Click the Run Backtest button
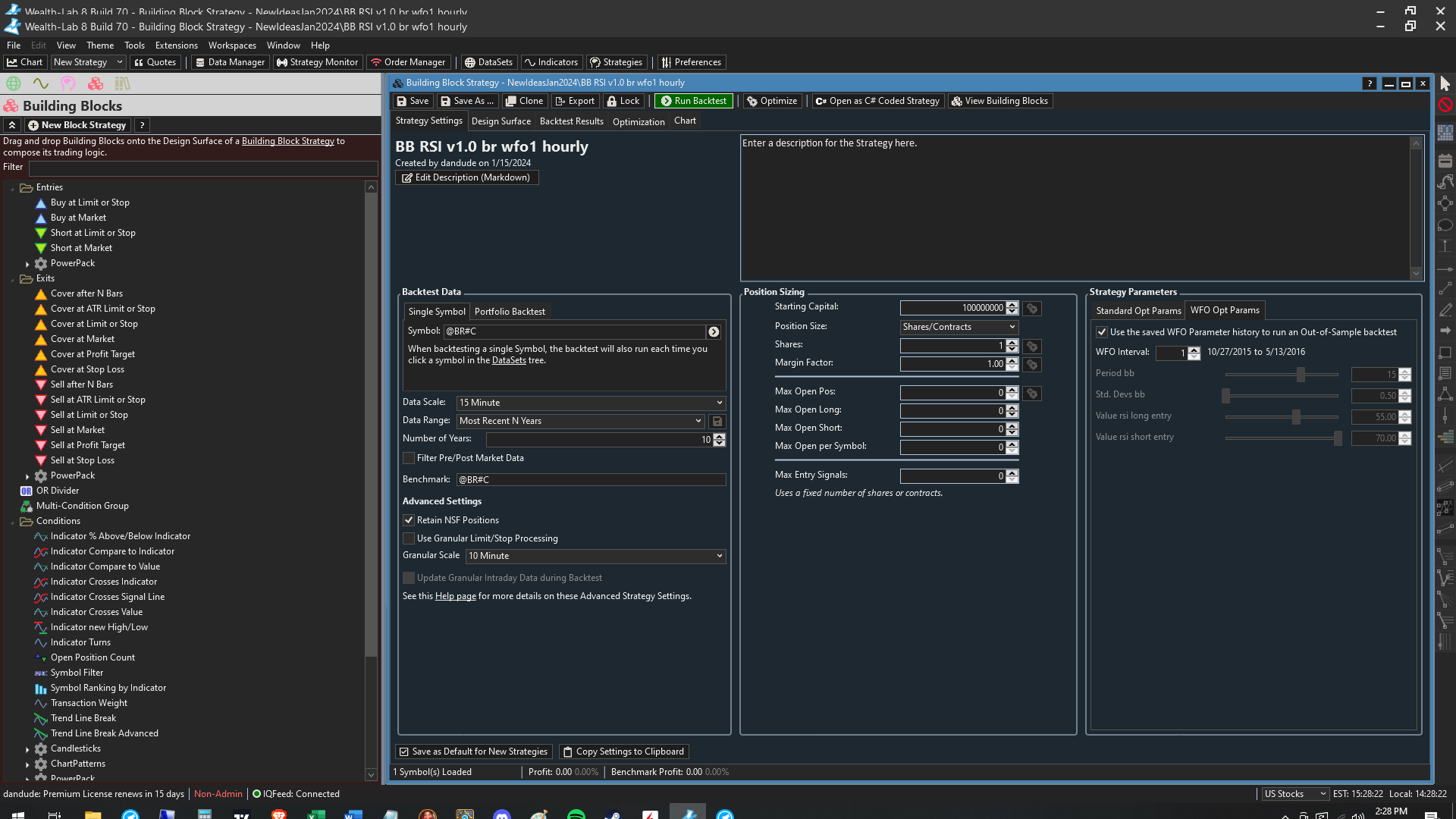Screen dimensions: 1456x819 (693, 101)
